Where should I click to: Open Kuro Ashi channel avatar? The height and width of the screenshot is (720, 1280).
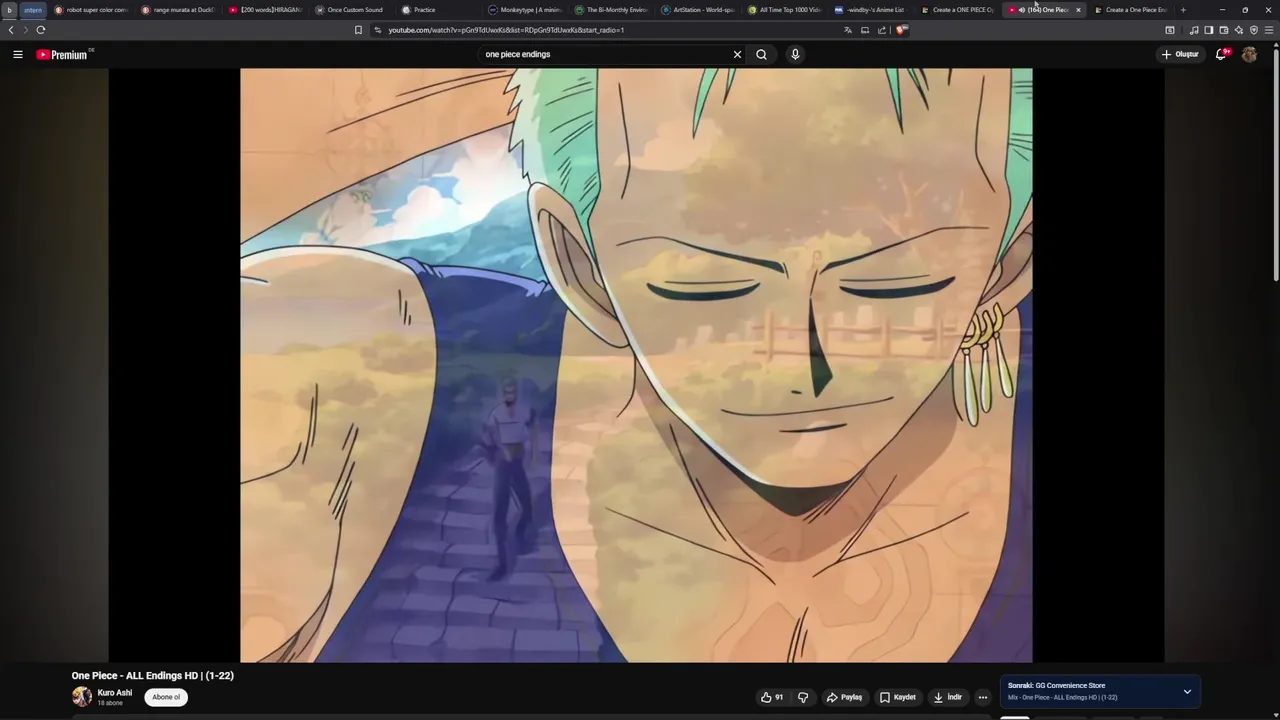click(x=82, y=697)
